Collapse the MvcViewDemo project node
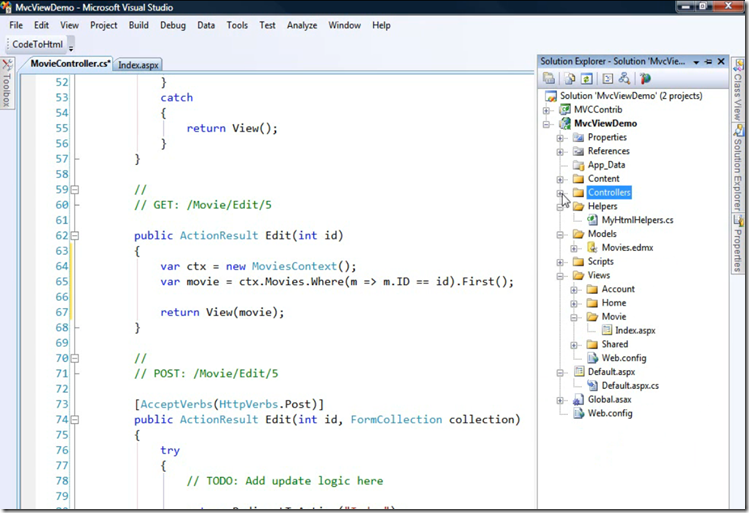Viewport: 749px width, 513px height. [x=546, y=124]
